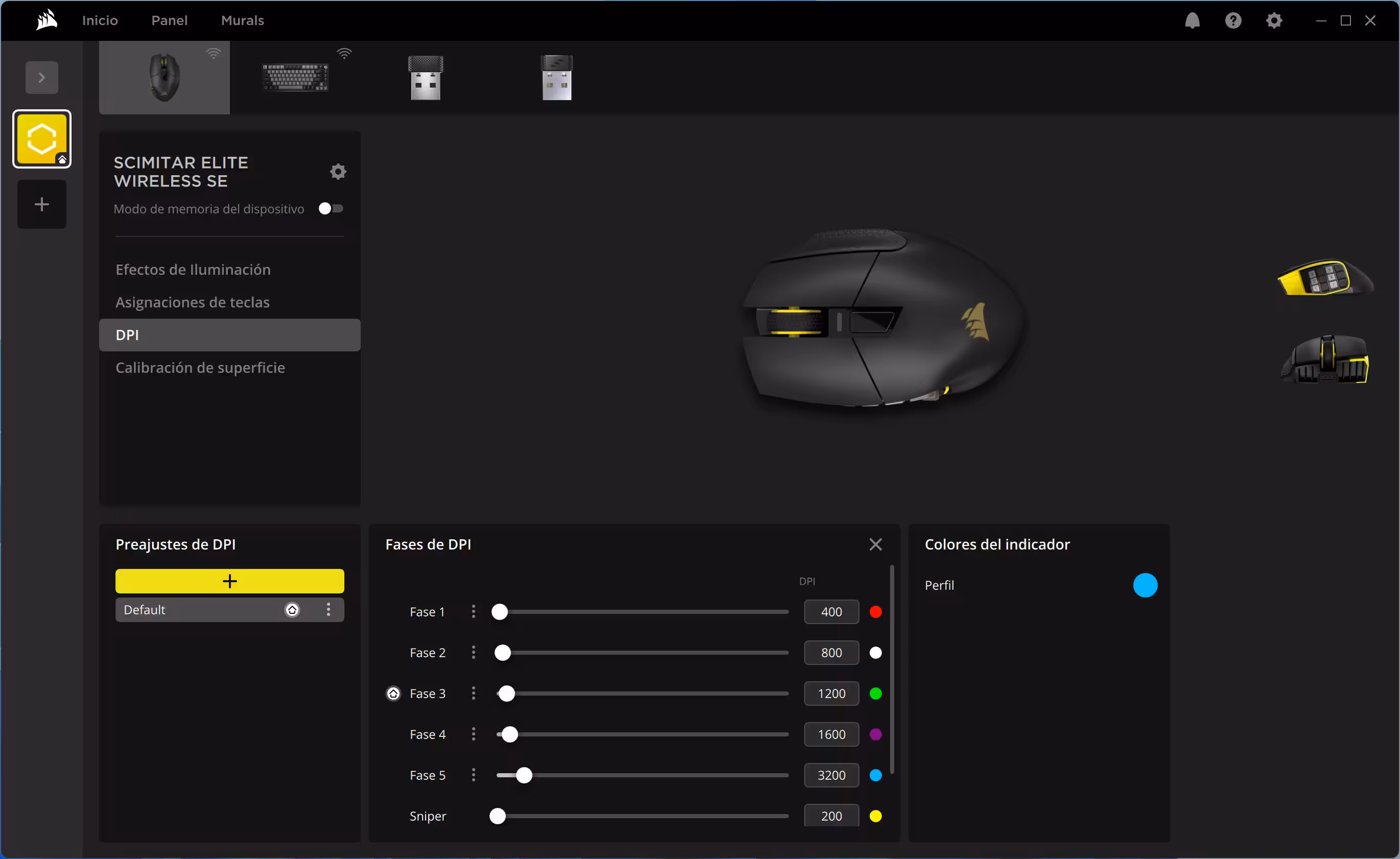Open Scimitar Elite device settings gear
The height and width of the screenshot is (859, 1400).
(338, 172)
